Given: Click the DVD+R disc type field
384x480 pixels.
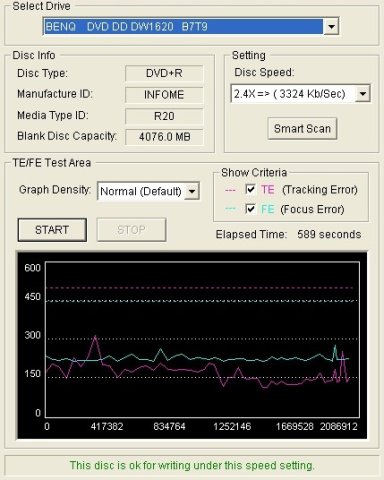Looking at the screenshot, I should [x=164, y=73].
